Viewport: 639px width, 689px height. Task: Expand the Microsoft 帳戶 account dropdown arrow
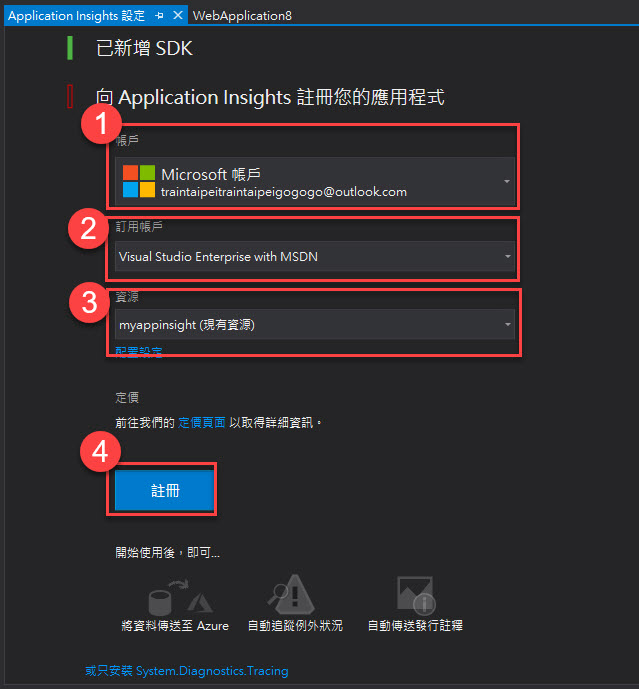(507, 181)
